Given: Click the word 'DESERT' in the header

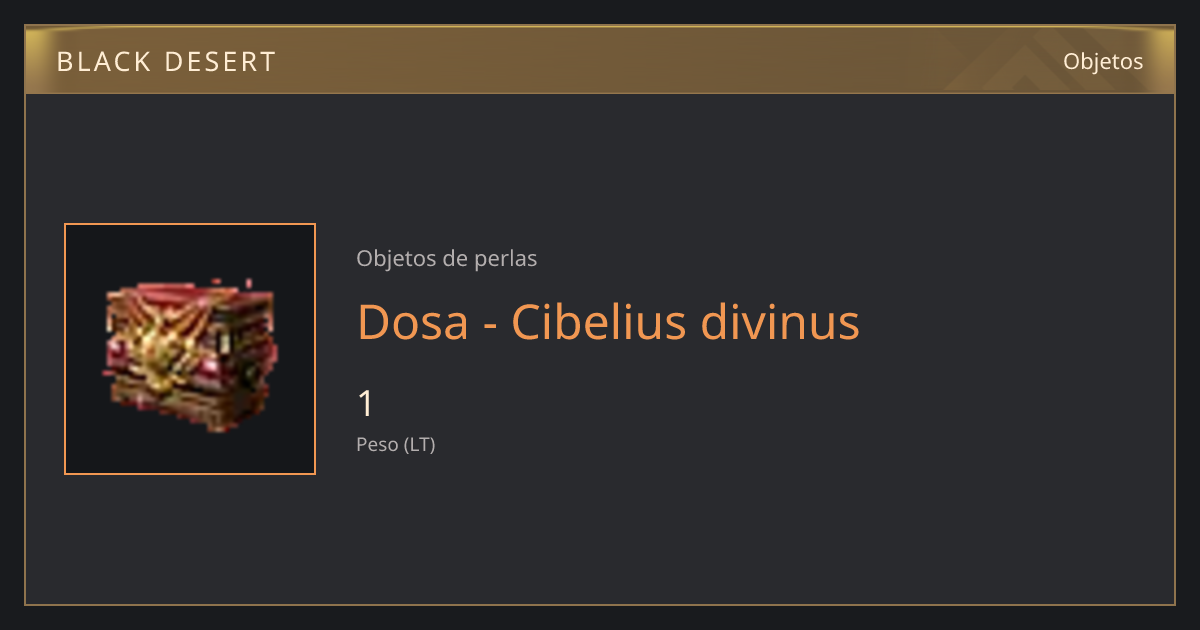Looking at the screenshot, I should click(x=219, y=62).
